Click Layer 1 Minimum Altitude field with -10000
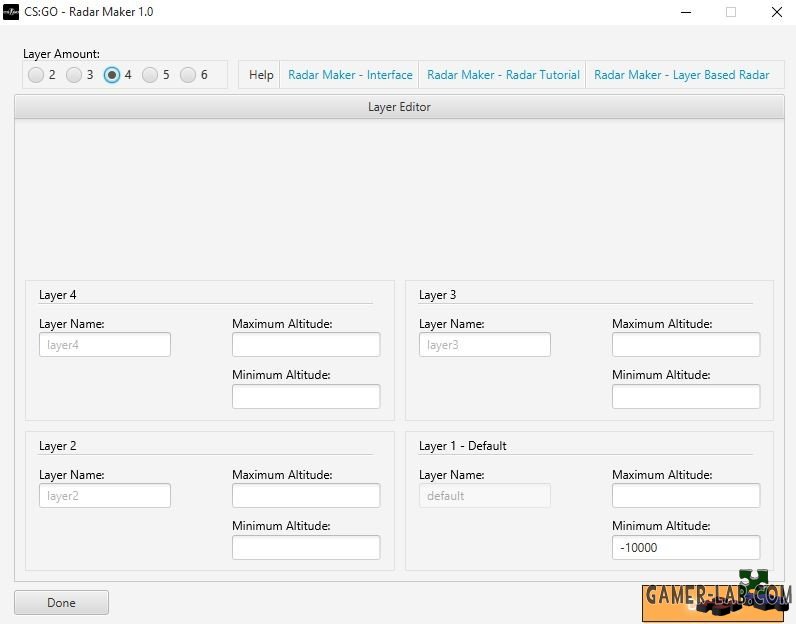Image resolution: width=796 pixels, height=624 pixels. tap(686, 547)
